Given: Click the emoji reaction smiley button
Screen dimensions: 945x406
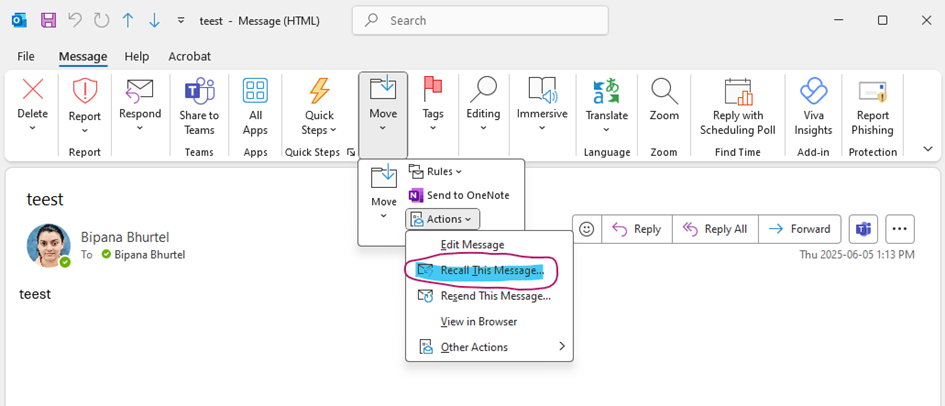Looking at the screenshot, I should tap(587, 229).
